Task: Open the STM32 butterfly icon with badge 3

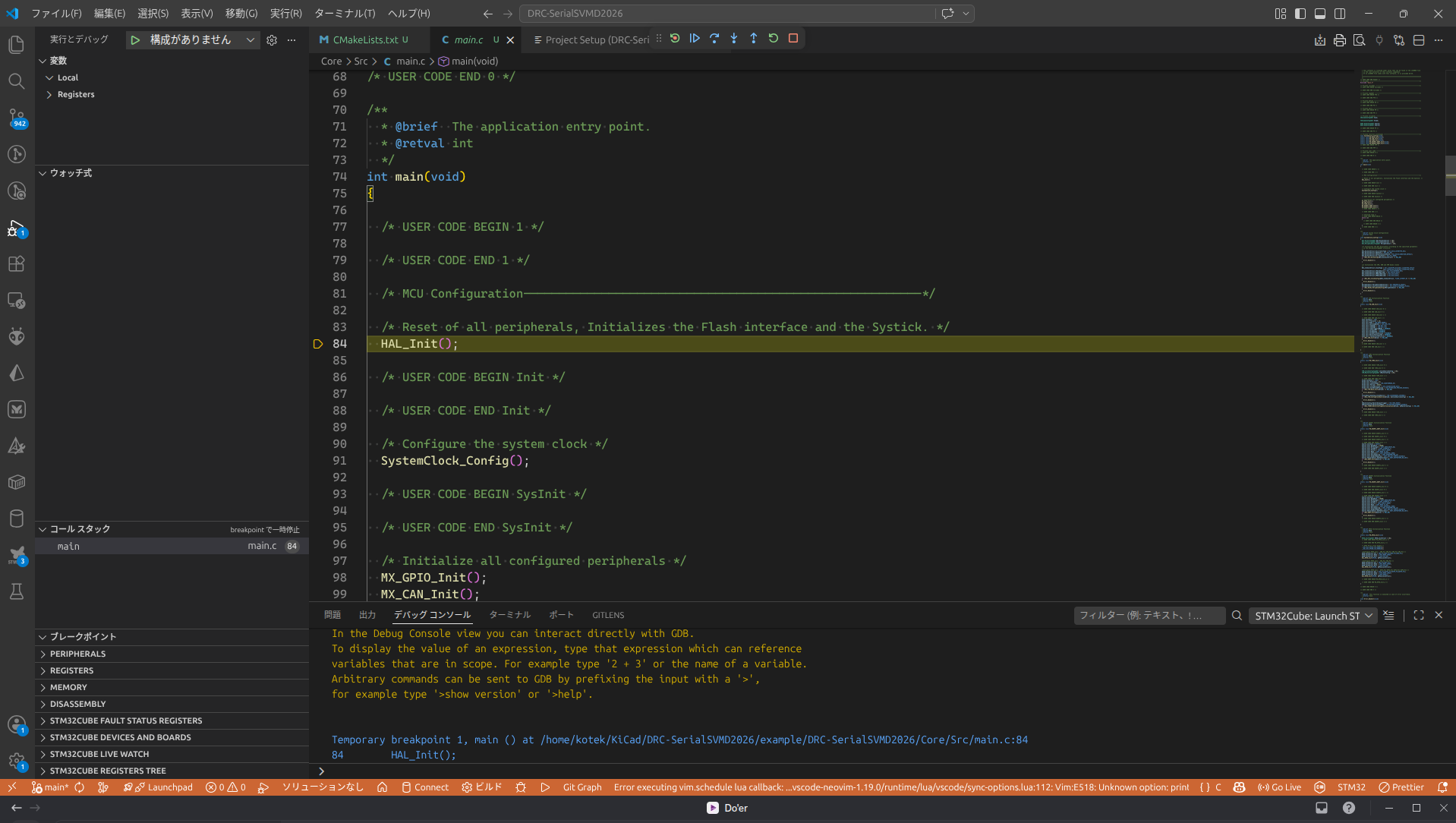Action: pos(17,555)
